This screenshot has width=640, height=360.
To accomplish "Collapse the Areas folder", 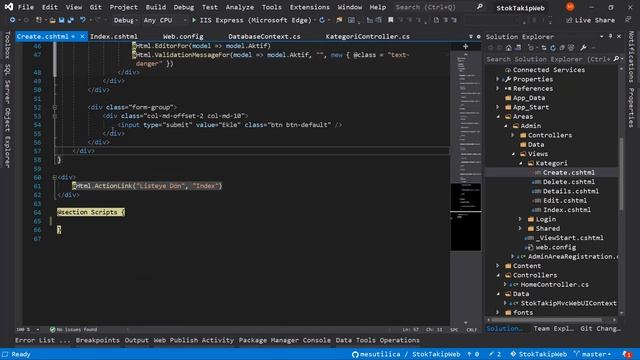I will (498, 117).
